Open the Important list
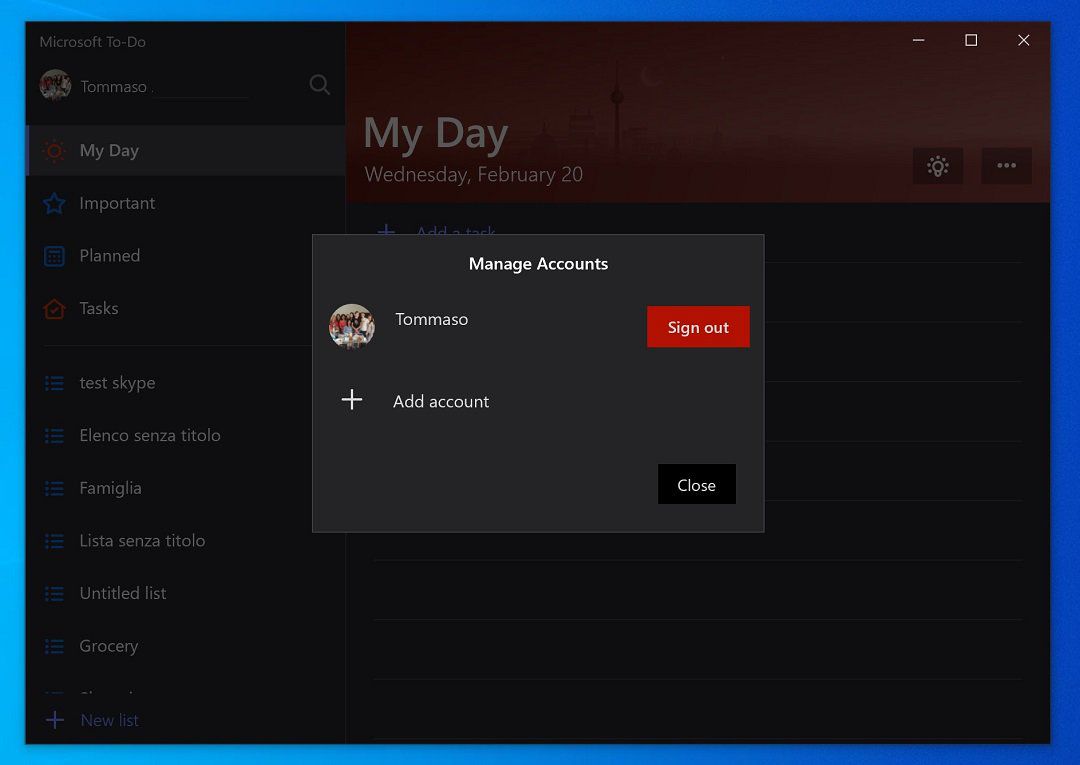Screen dimensions: 1080x765 [185, 203]
